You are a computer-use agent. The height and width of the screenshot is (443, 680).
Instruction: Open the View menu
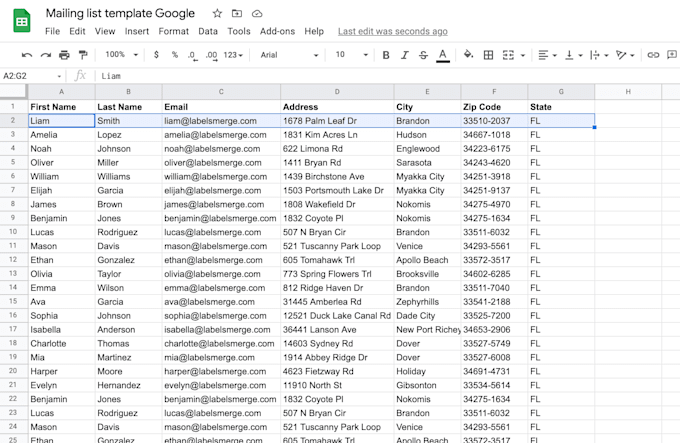105,31
